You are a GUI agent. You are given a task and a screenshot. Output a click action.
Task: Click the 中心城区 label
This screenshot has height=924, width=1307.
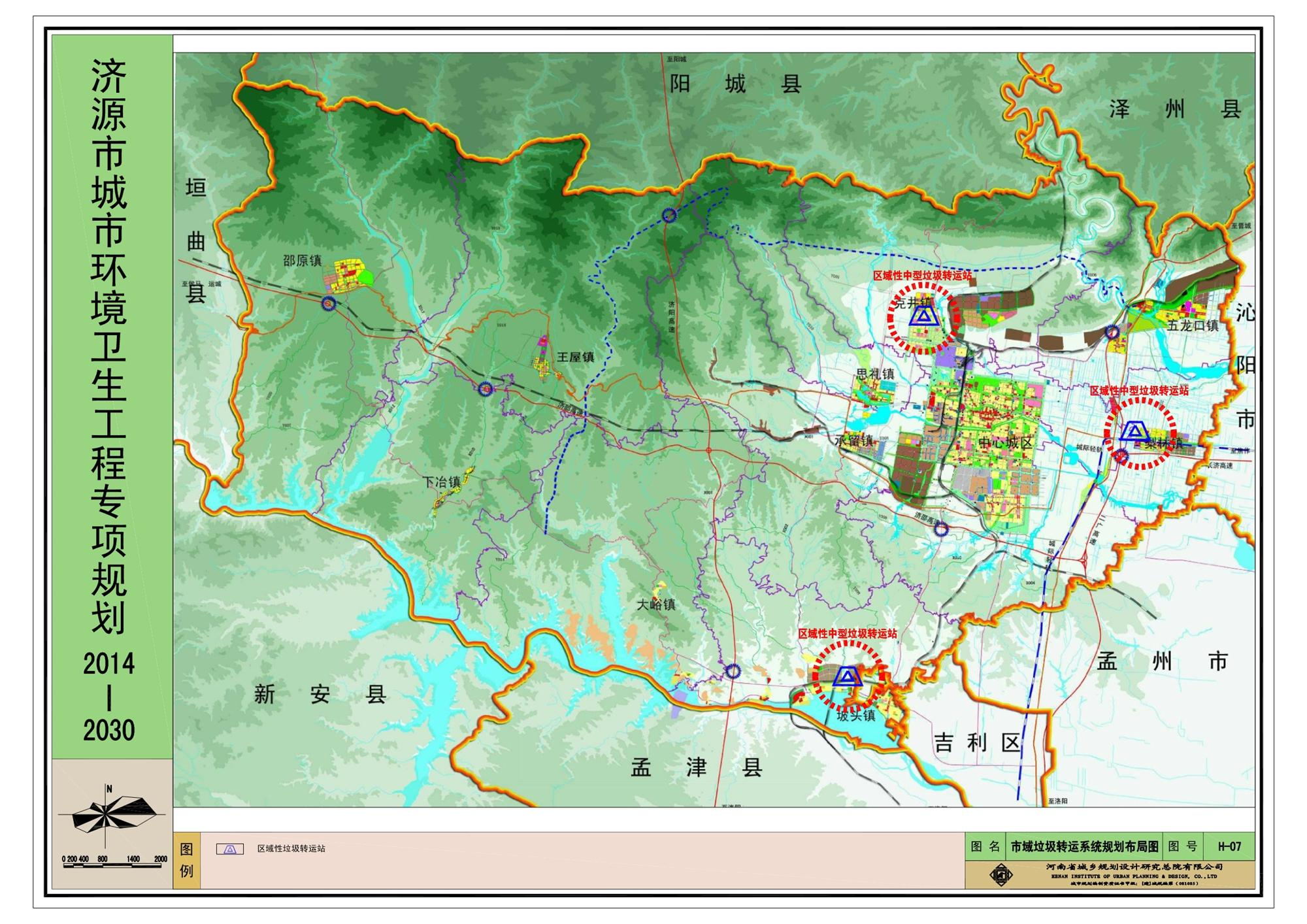tap(1005, 442)
